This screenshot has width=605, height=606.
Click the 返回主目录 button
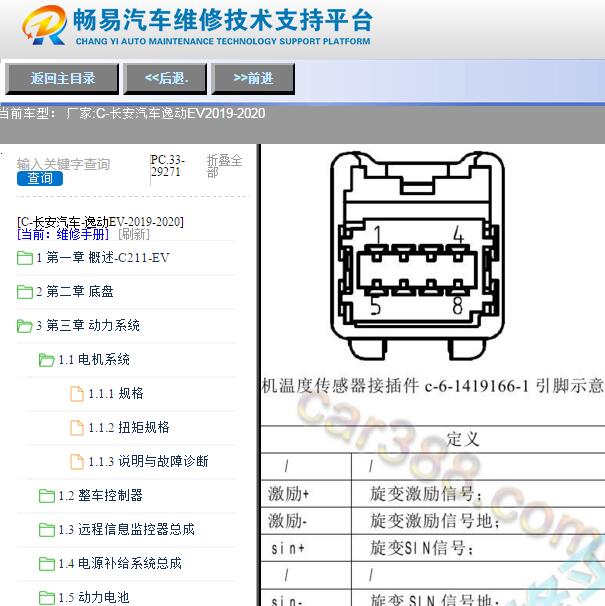tap(62, 79)
